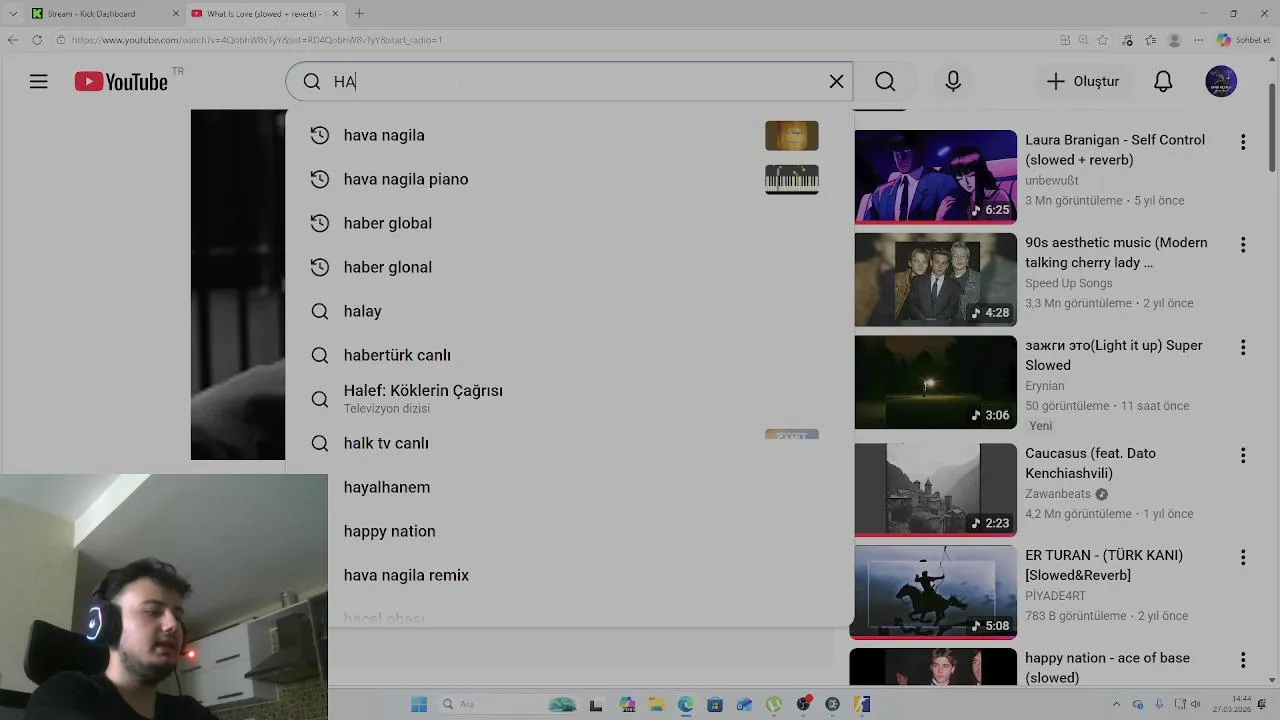This screenshot has height=720, width=1280.
Task: Open uTorrent from taskbar
Action: point(773,705)
